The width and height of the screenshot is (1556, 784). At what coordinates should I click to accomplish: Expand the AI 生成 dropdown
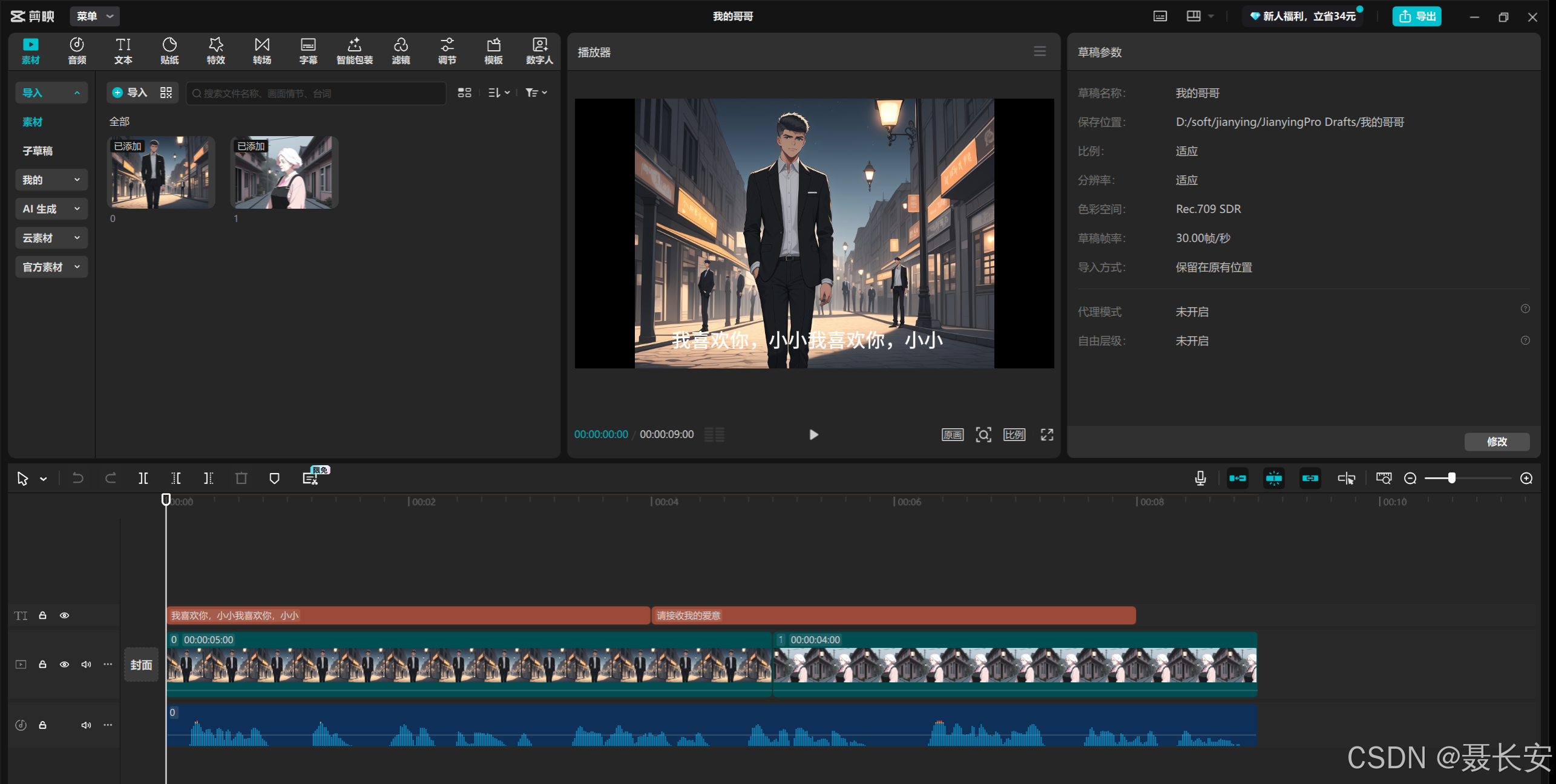[x=51, y=209]
